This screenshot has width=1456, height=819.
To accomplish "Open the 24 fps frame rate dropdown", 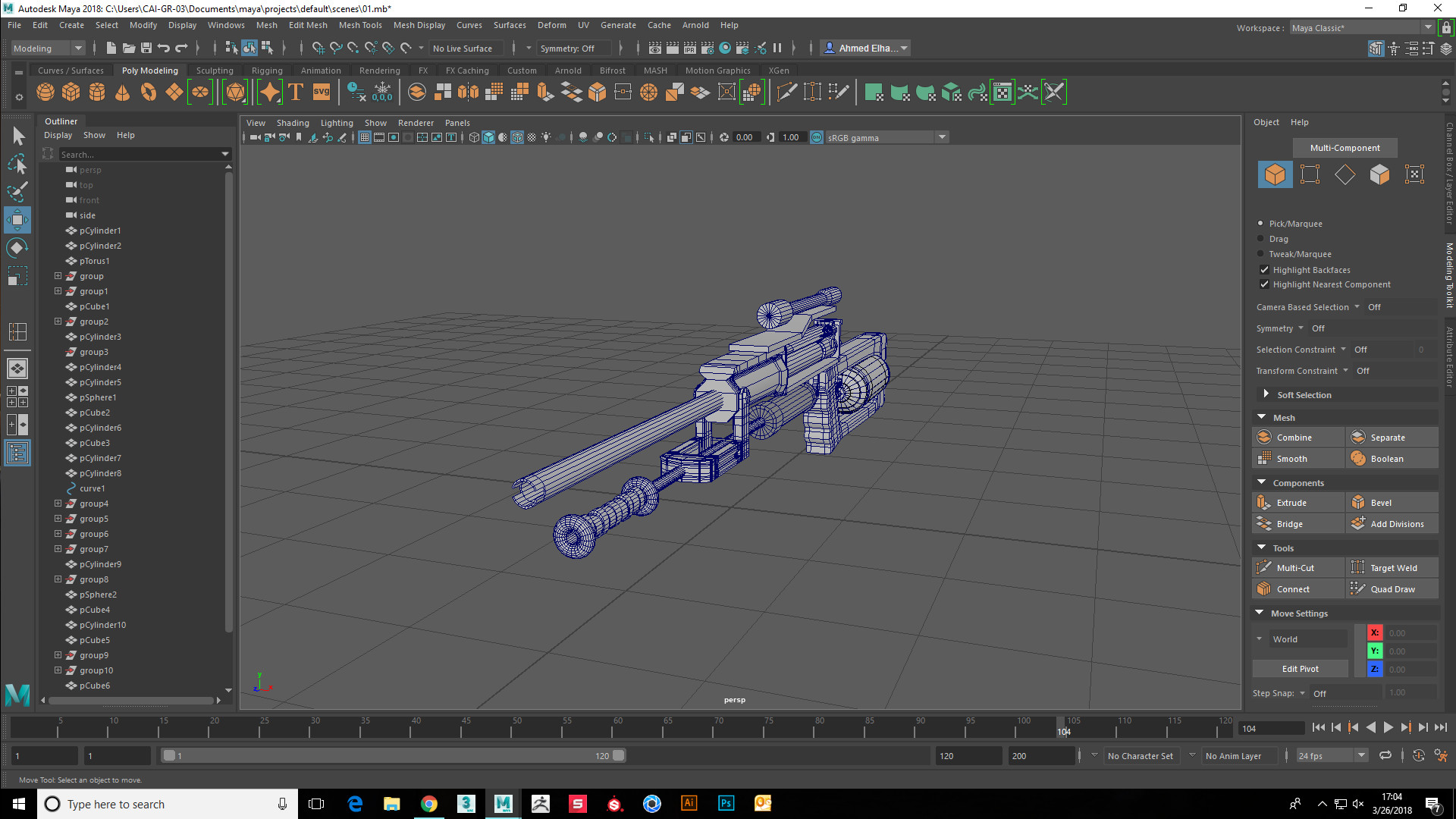I will point(1332,756).
